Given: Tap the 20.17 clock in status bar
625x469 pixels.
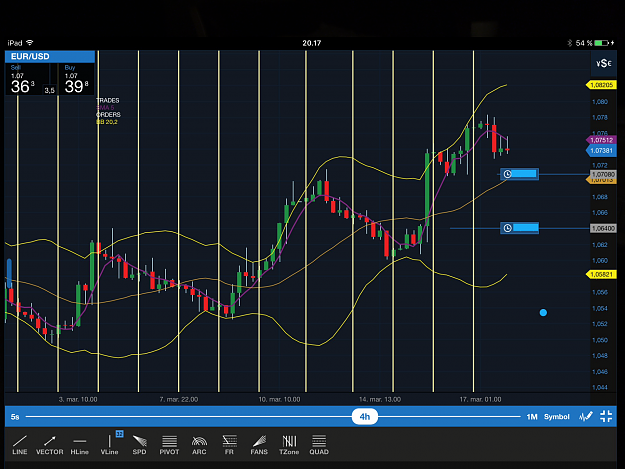Looking at the screenshot, I should pos(312,43).
